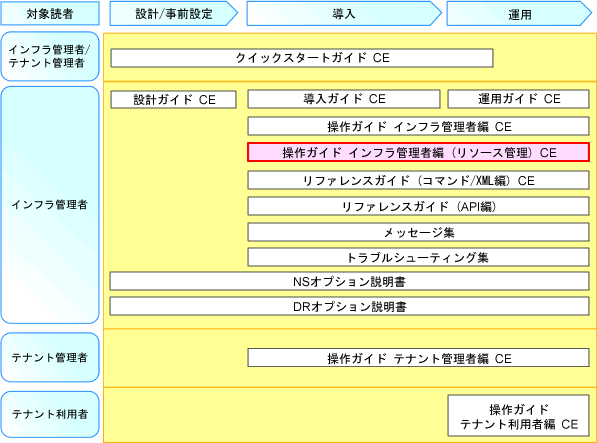Viewport: 597px width, 443px height.
Task: Open the トラブルシューティング集 box
Action: click(x=418, y=257)
